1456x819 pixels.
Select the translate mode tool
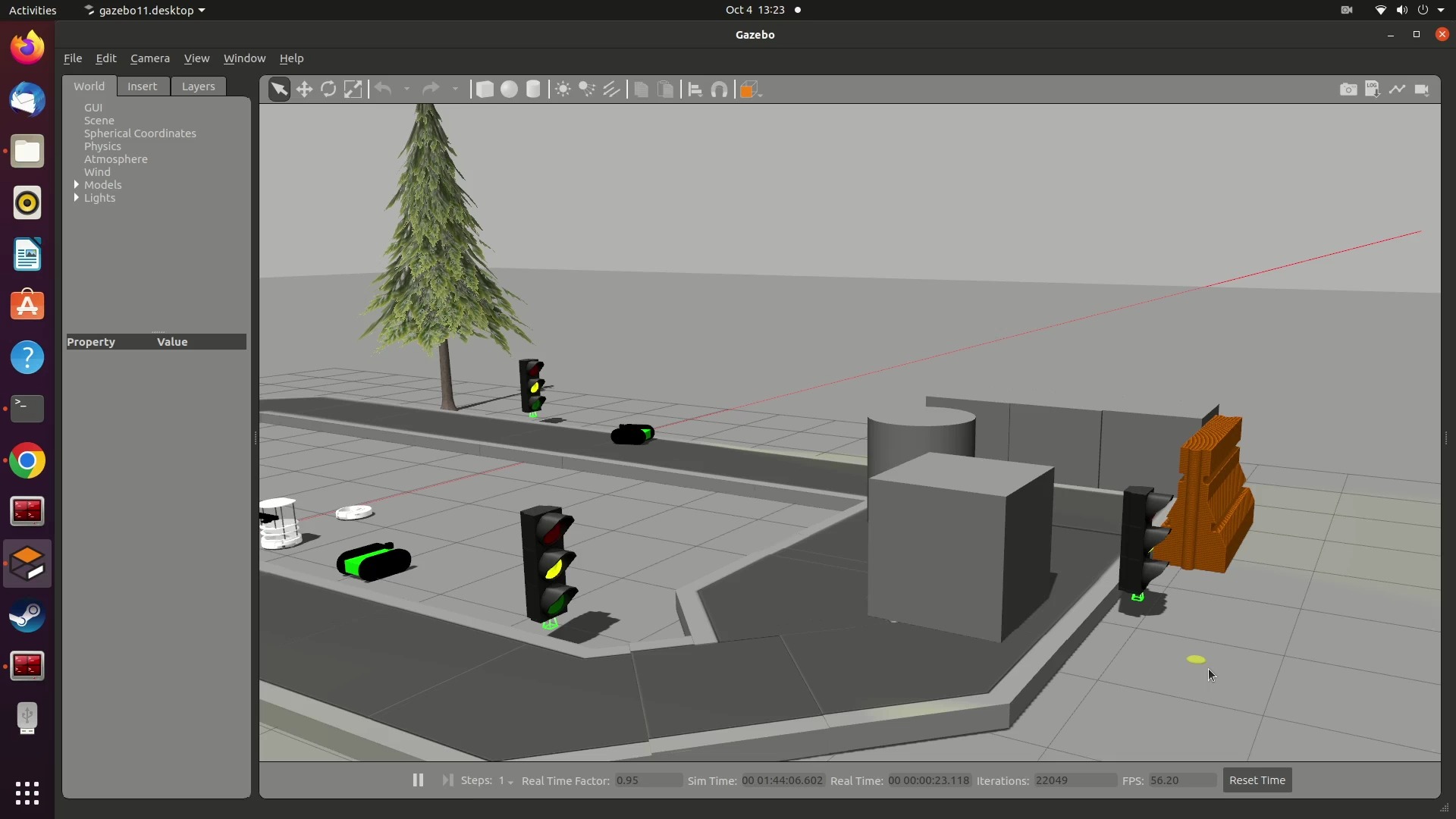tap(305, 89)
